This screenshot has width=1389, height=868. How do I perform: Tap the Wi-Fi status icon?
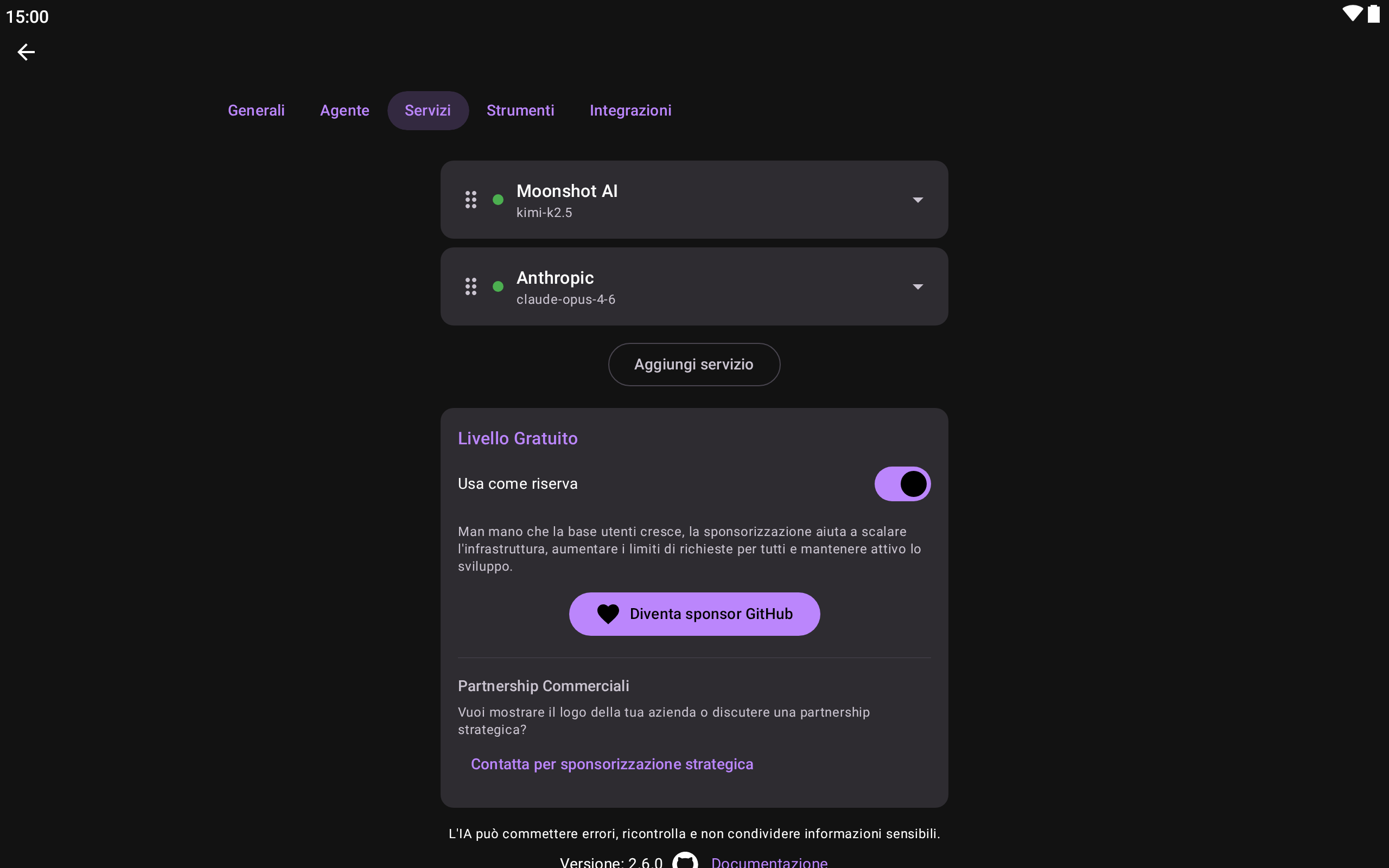click(x=1352, y=14)
